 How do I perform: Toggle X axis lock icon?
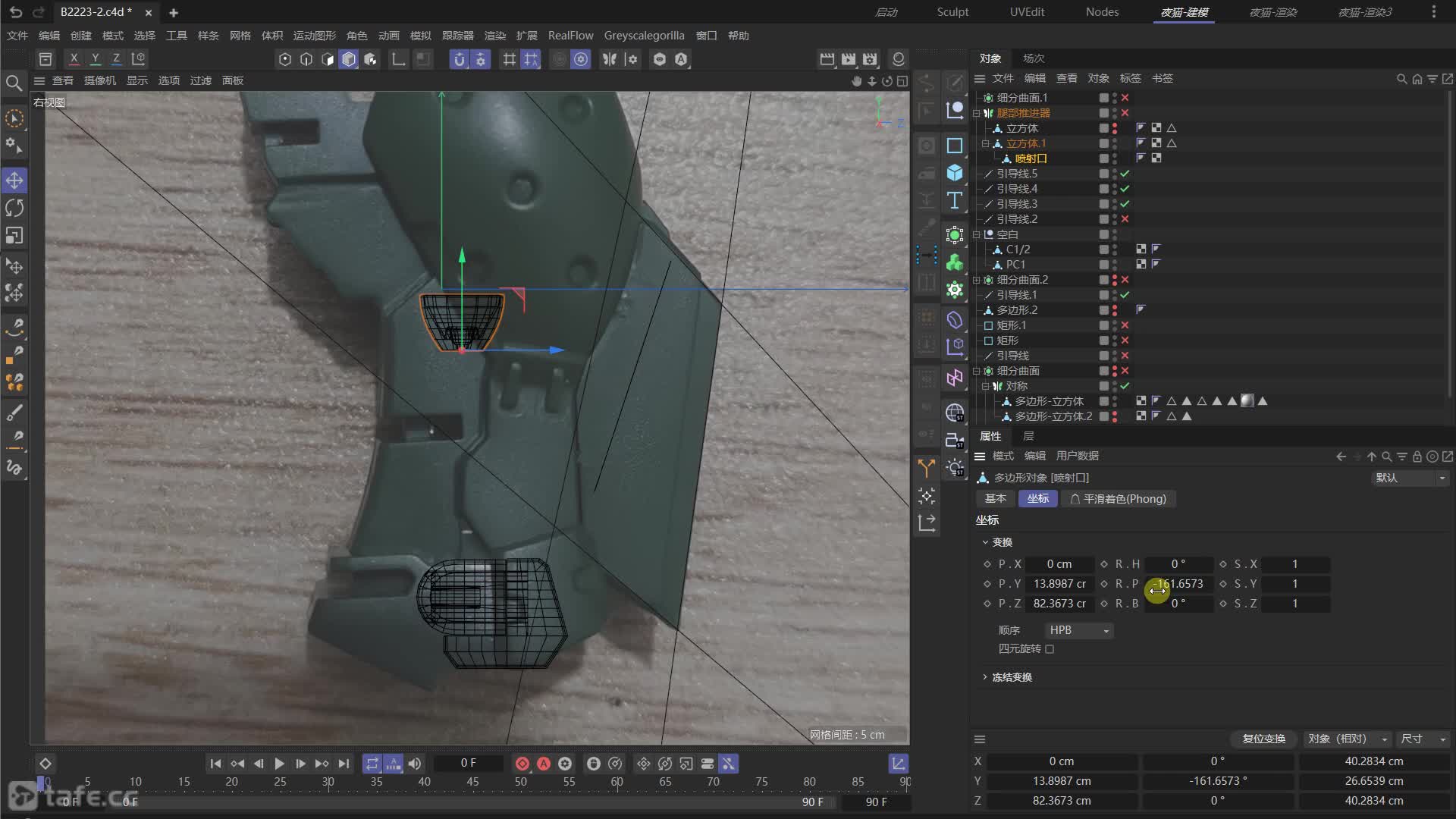74,58
